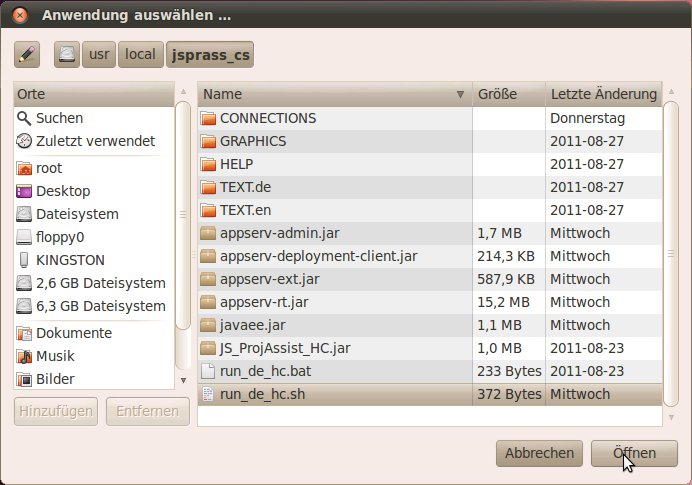
Task: Navigate to the usr path segment
Action: (98, 54)
